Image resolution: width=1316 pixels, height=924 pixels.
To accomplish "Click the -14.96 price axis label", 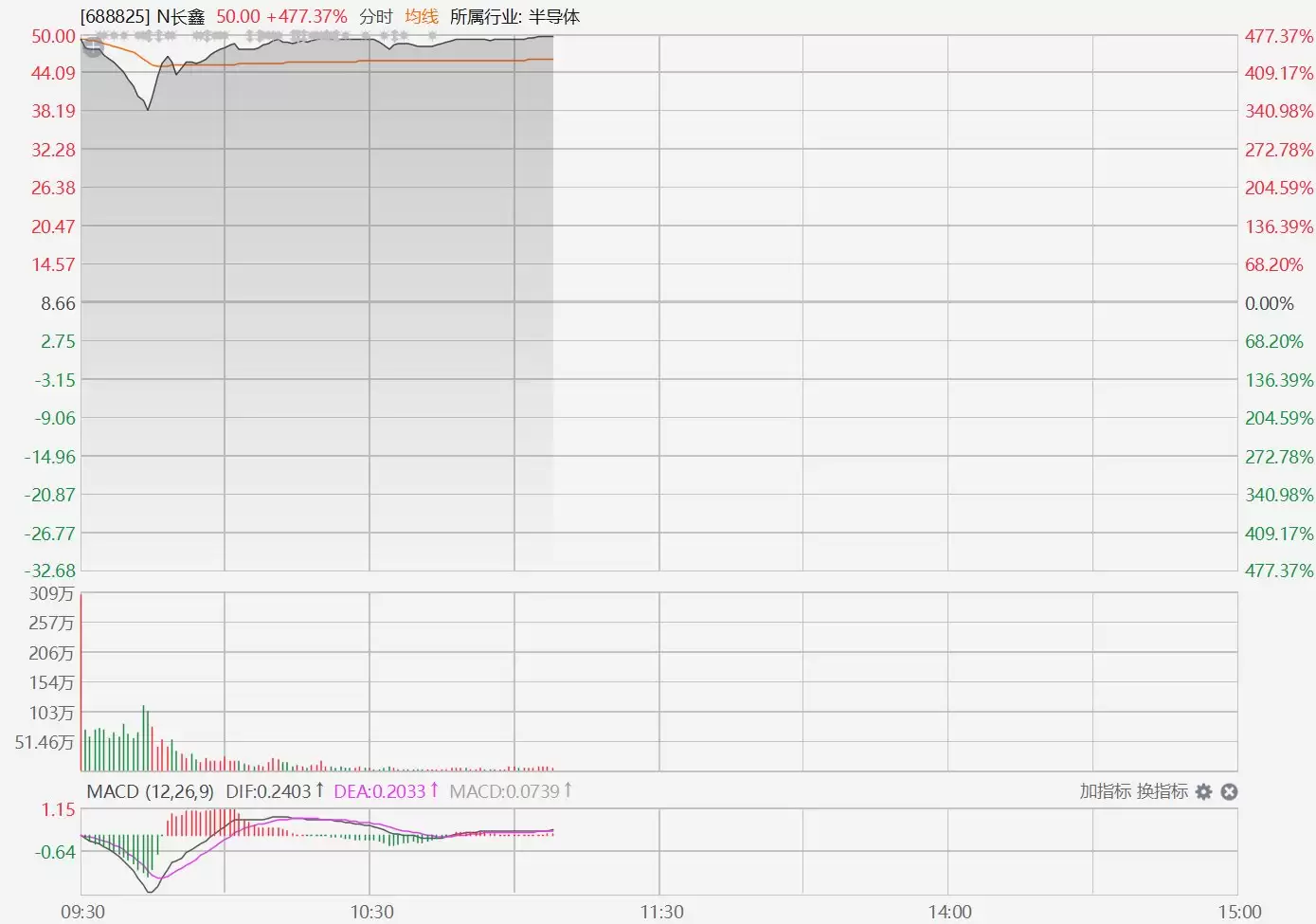I will [50, 457].
